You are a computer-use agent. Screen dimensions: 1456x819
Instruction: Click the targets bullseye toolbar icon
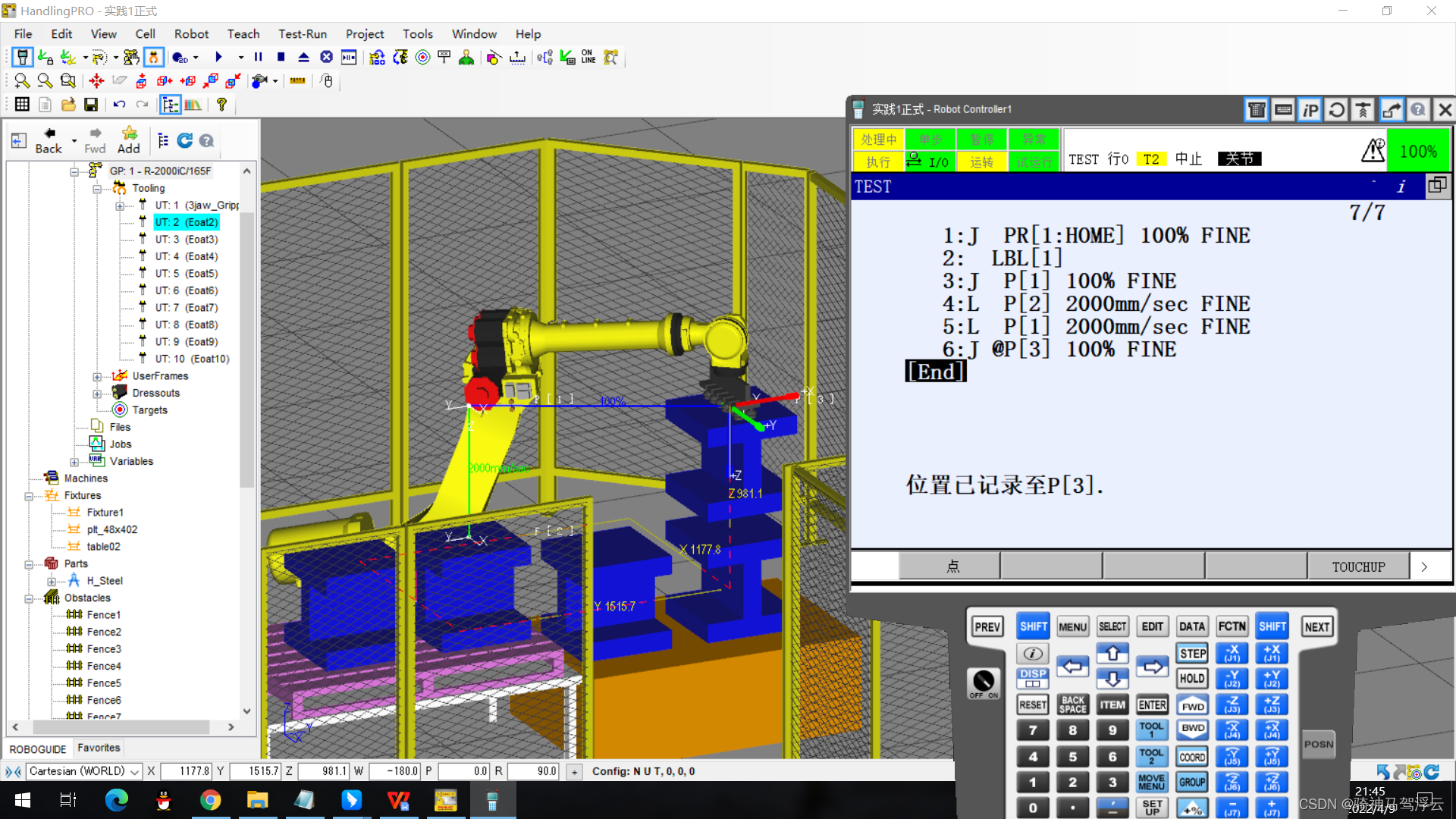[423, 57]
